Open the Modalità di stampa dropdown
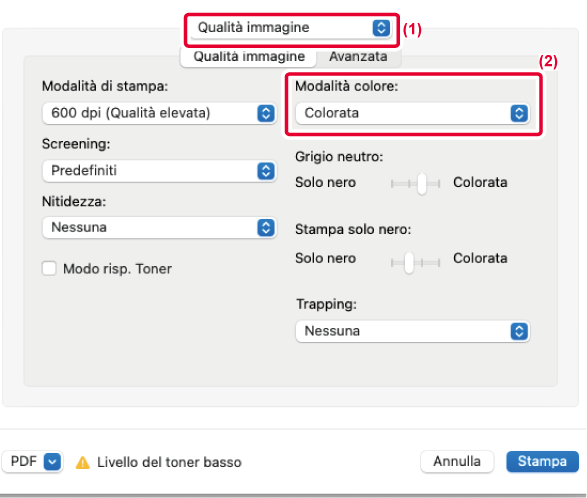Viewport: 587px width, 498px height. 159,113
